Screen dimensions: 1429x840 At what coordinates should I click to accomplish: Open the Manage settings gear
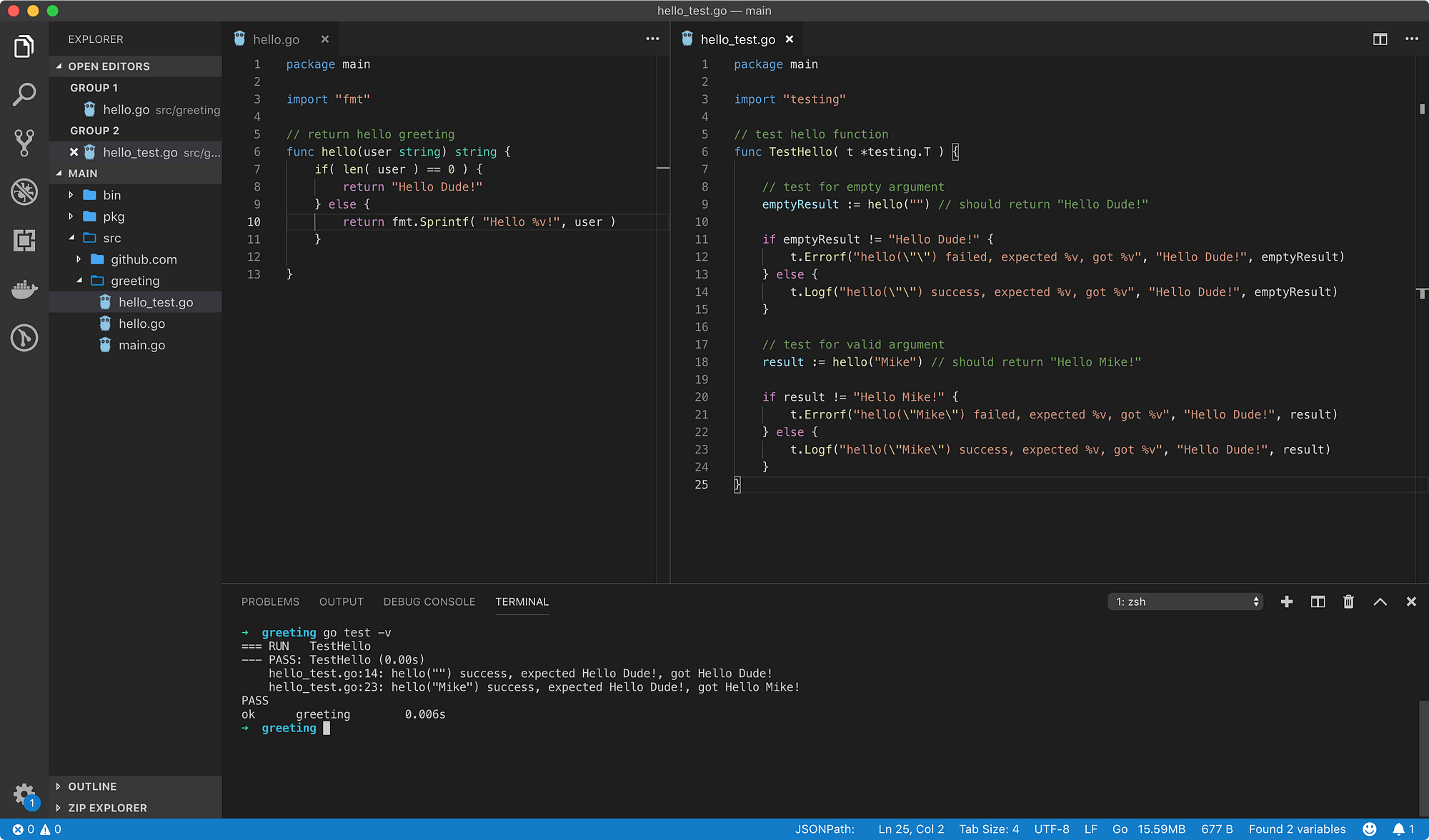pos(24,794)
